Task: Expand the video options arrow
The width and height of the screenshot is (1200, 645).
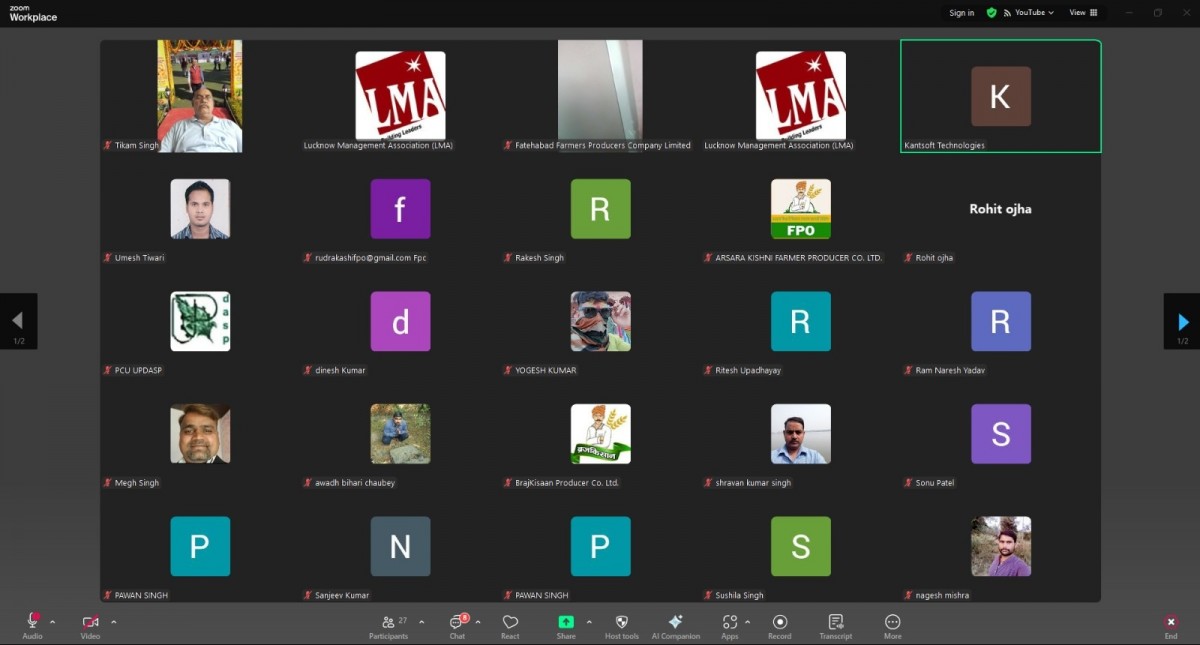Action: click(x=114, y=622)
